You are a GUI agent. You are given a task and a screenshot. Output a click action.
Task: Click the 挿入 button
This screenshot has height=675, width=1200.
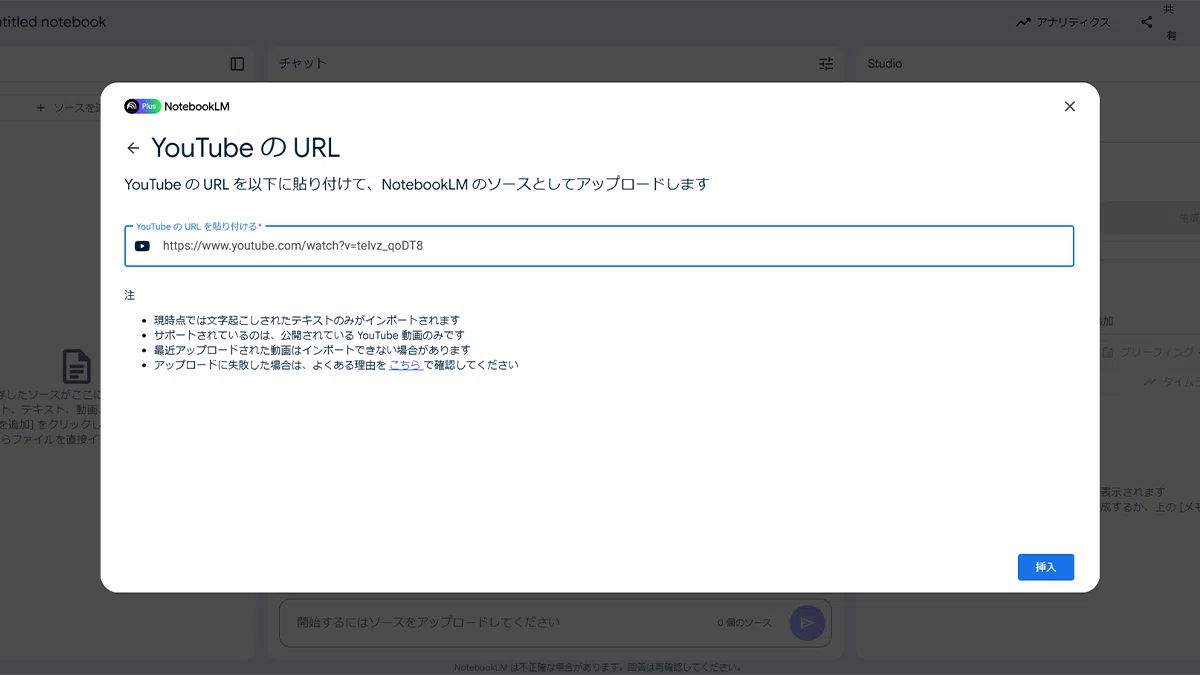point(1046,567)
